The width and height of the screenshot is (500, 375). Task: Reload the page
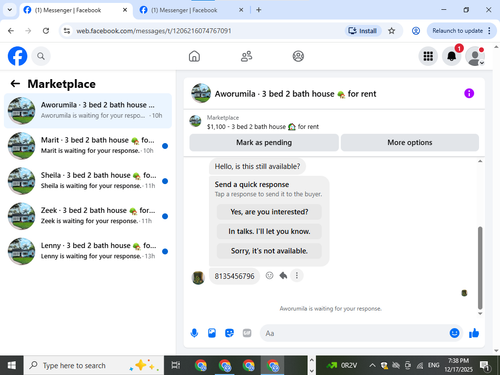[x=46, y=31]
